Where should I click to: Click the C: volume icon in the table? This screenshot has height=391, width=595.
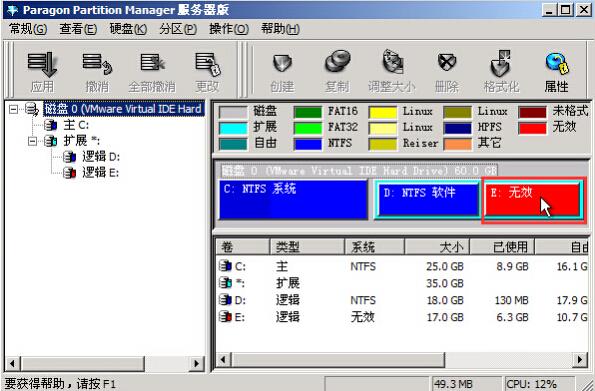225,266
